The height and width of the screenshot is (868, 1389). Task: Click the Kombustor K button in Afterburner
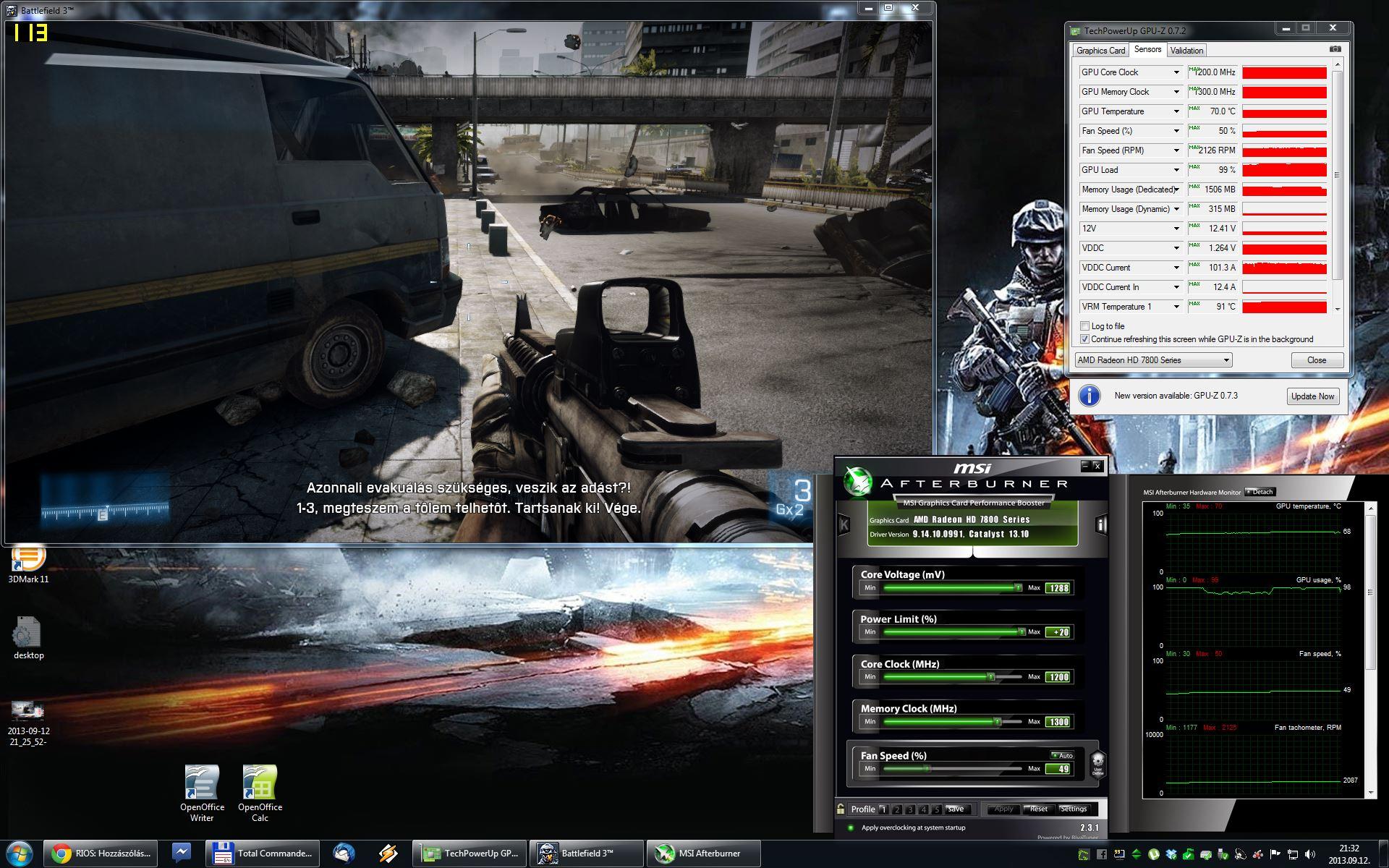click(x=844, y=524)
